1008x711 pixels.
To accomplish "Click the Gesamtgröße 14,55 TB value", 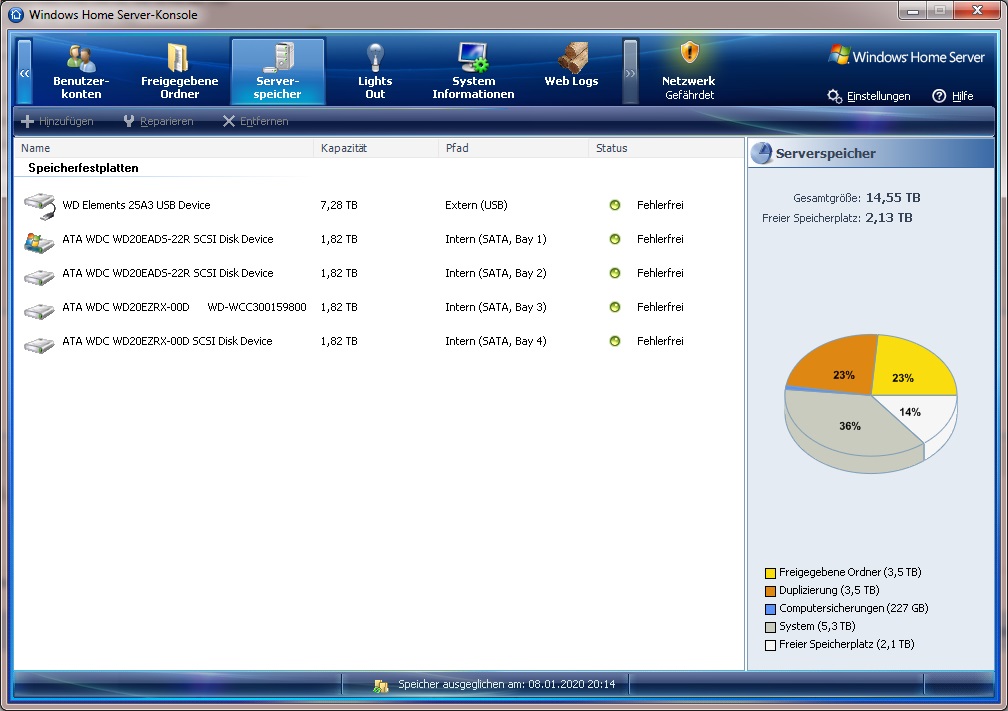I will tap(893, 197).
